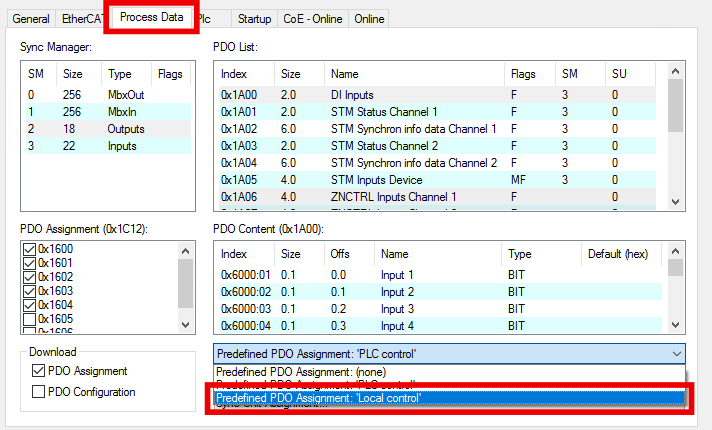Open the Predefined PDO Assignment dropdown
Image resolution: width=712 pixels, height=430 pixels.
[x=449, y=354]
